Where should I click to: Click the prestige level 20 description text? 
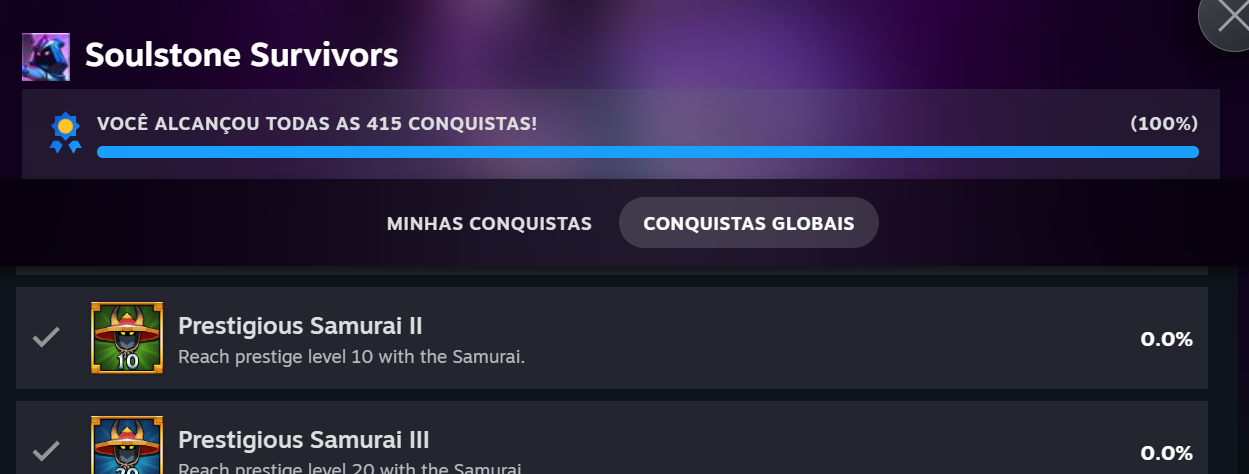click(x=351, y=468)
